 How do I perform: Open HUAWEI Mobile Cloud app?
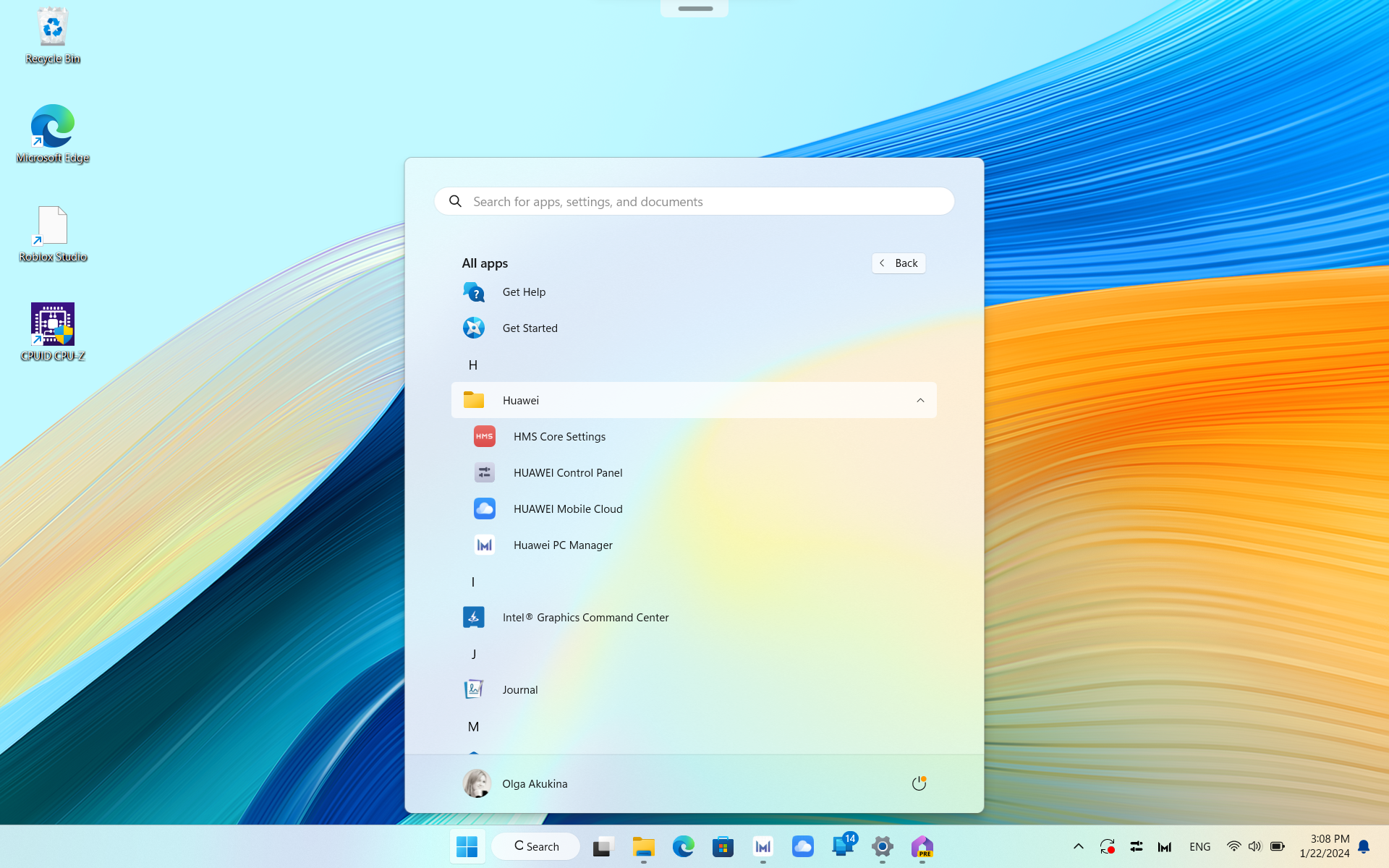[x=694, y=509]
